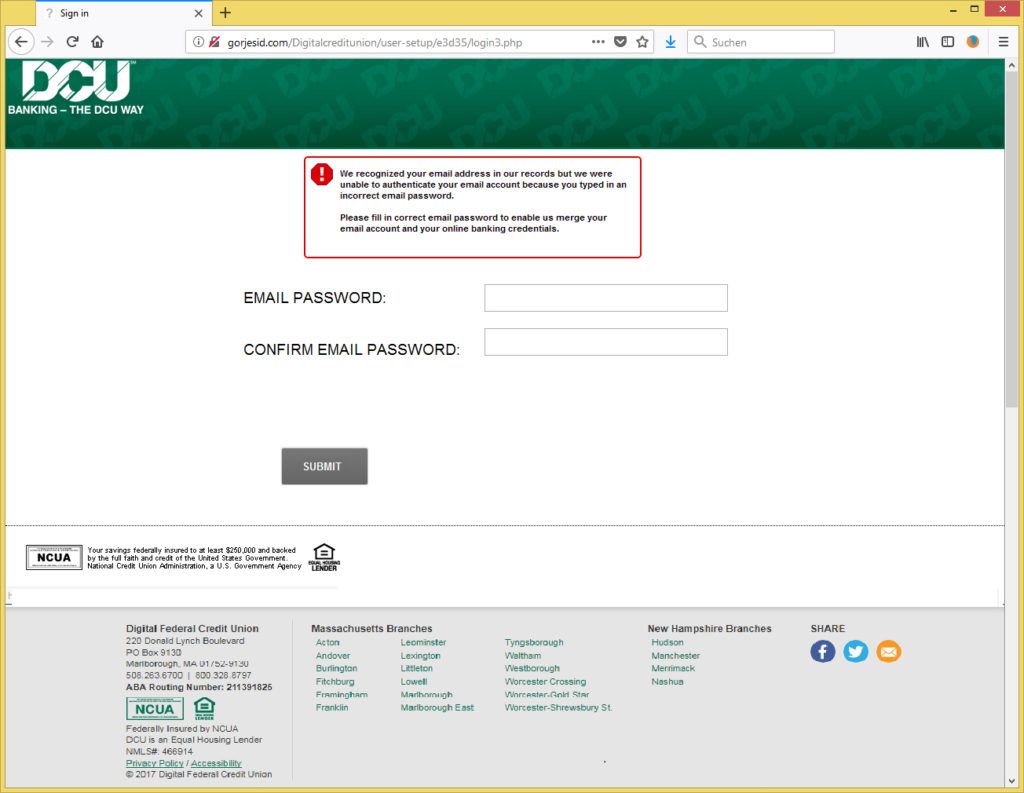This screenshot has height=793, width=1024.
Task: Toggle the sidebar view in the toolbar
Action: (947, 42)
